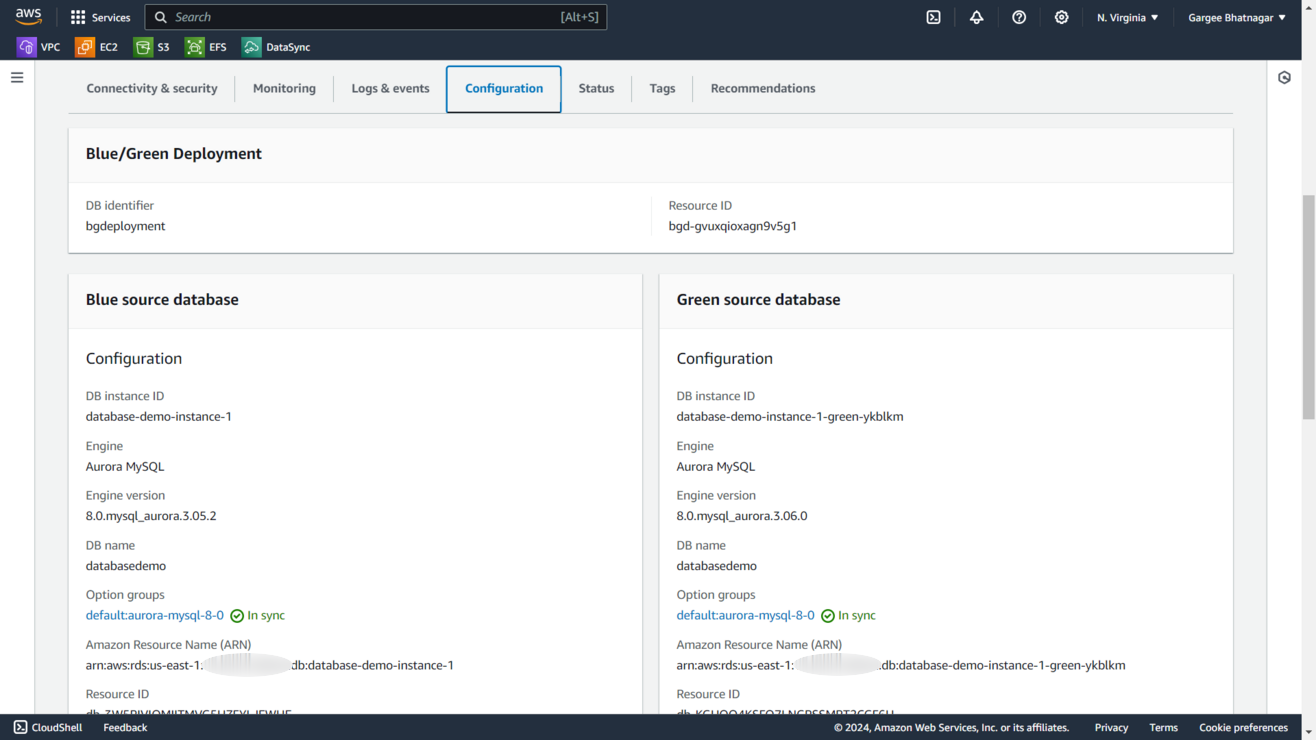1316x740 pixels.
Task: Open the EC2 shortcut
Action: pos(97,47)
